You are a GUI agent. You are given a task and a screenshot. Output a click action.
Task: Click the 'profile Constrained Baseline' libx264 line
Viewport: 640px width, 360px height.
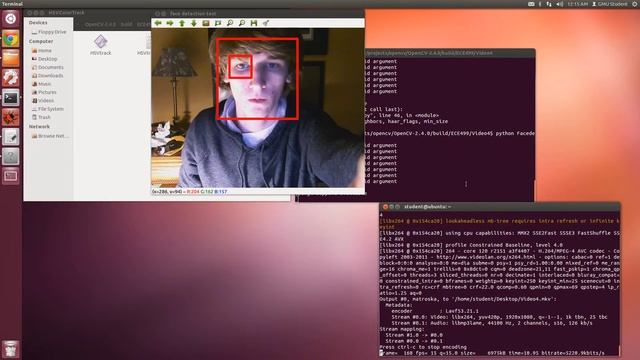pos(471,245)
